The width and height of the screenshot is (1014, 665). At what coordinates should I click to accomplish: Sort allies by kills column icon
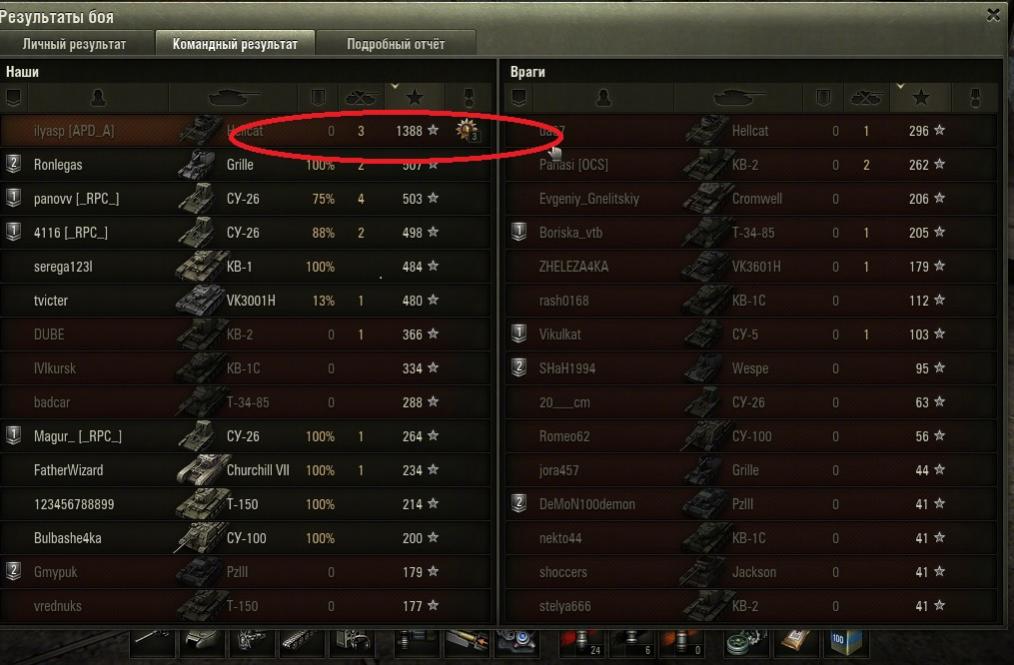click(361, 98)
